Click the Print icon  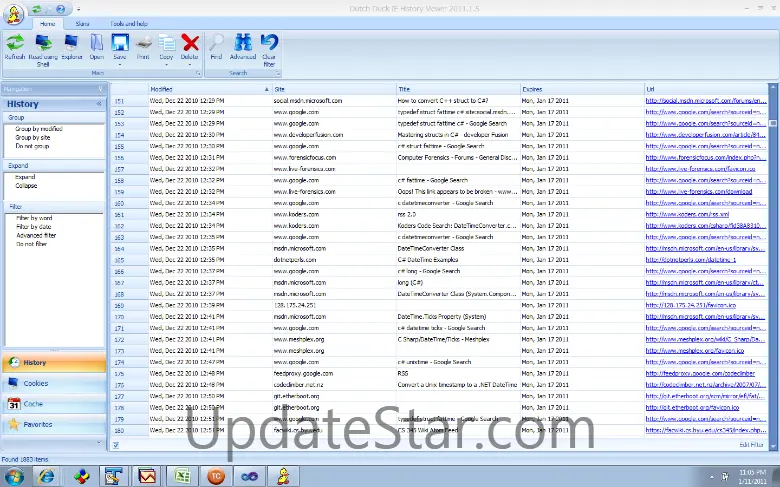pos(143,43)
